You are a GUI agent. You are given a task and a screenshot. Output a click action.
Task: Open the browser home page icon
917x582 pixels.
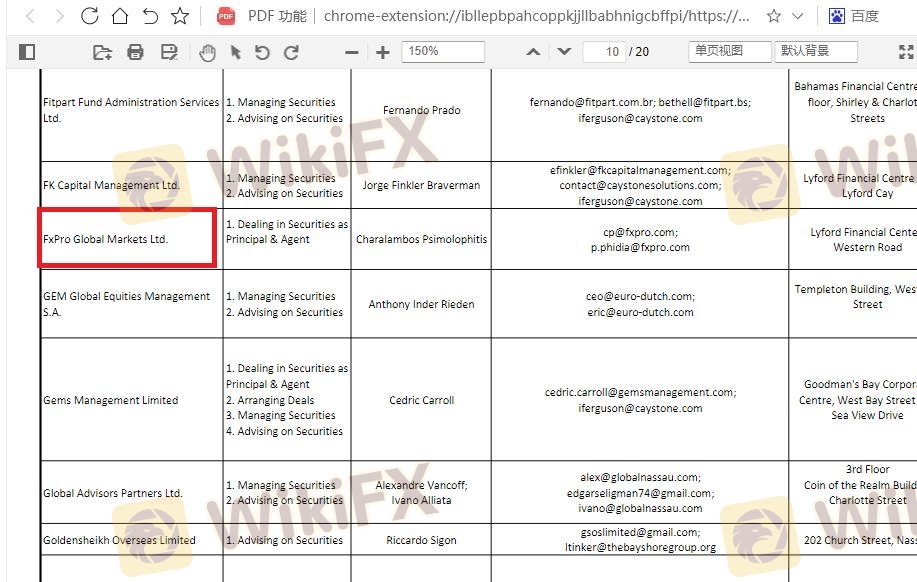pyautogui.click(x=120, y=16)
